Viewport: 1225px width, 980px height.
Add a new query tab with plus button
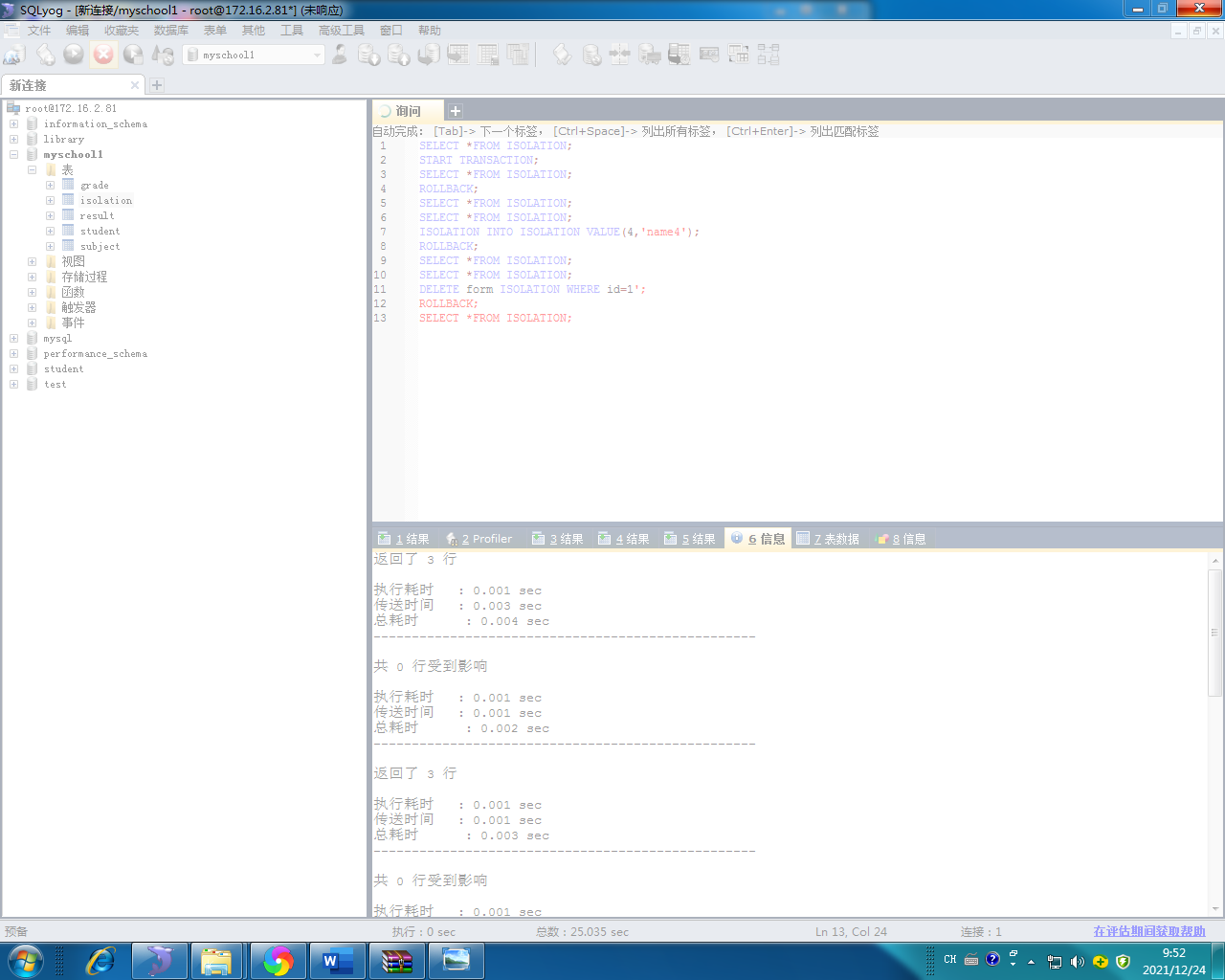coord(456,111)
